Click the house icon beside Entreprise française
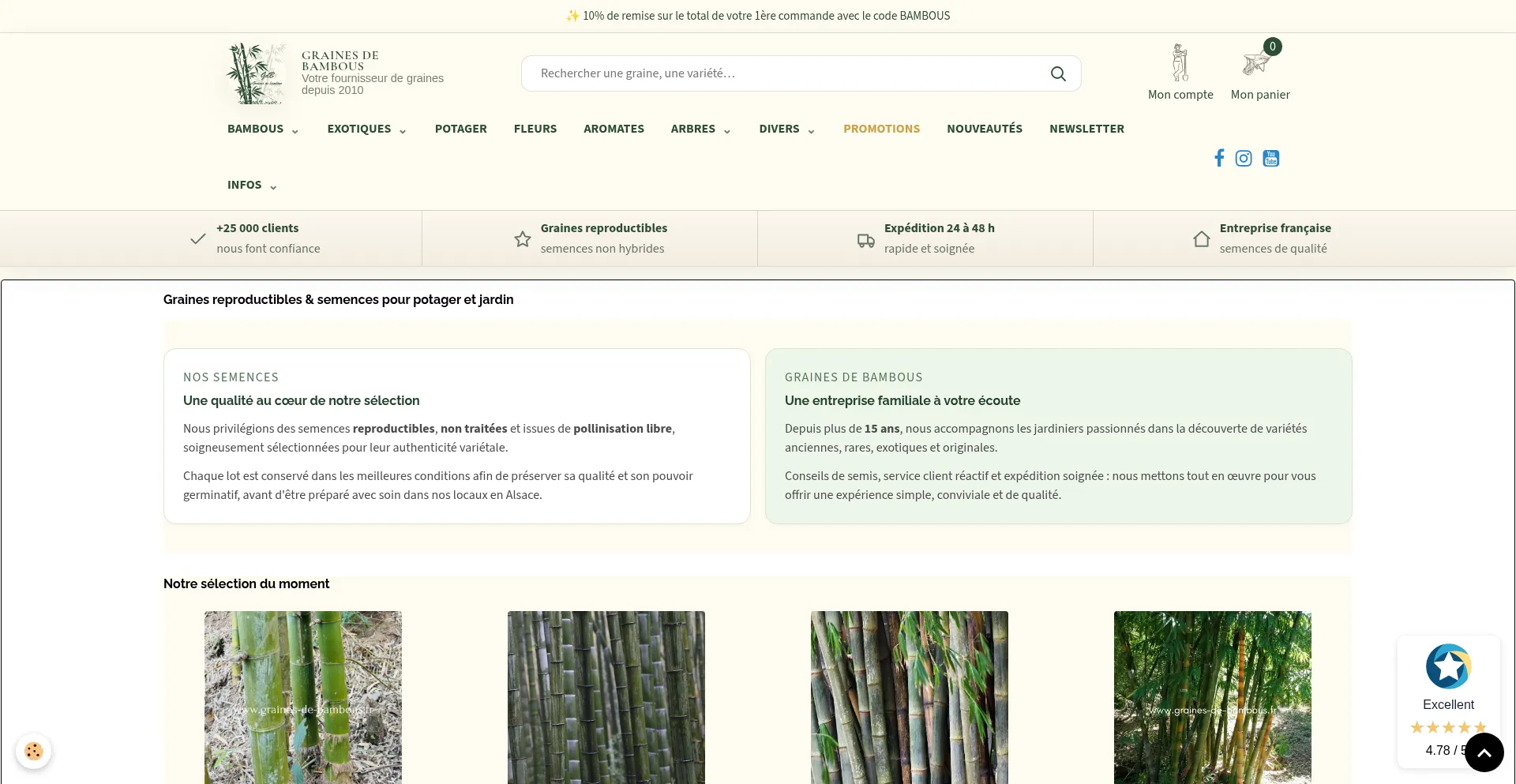 [x=1202, y=238]
